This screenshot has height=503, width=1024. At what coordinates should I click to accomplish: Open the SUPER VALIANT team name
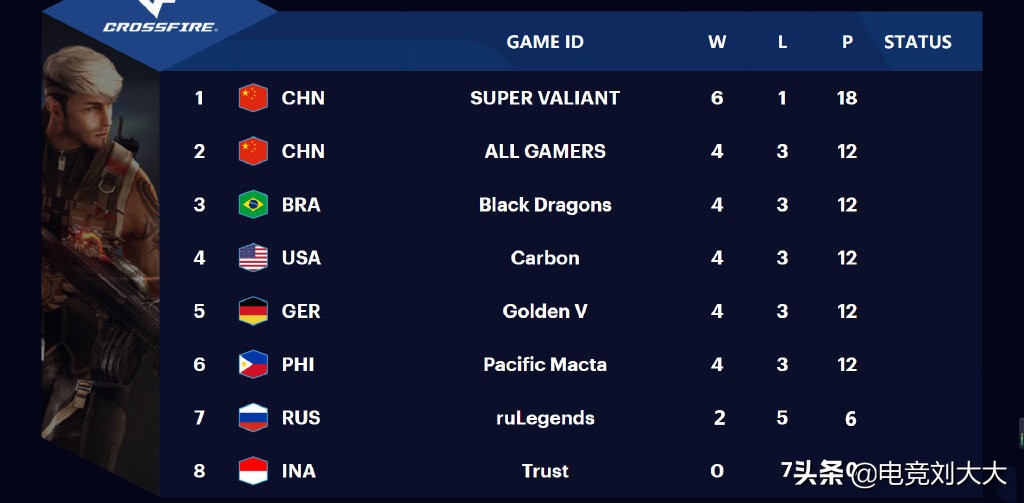click(545, 98)
